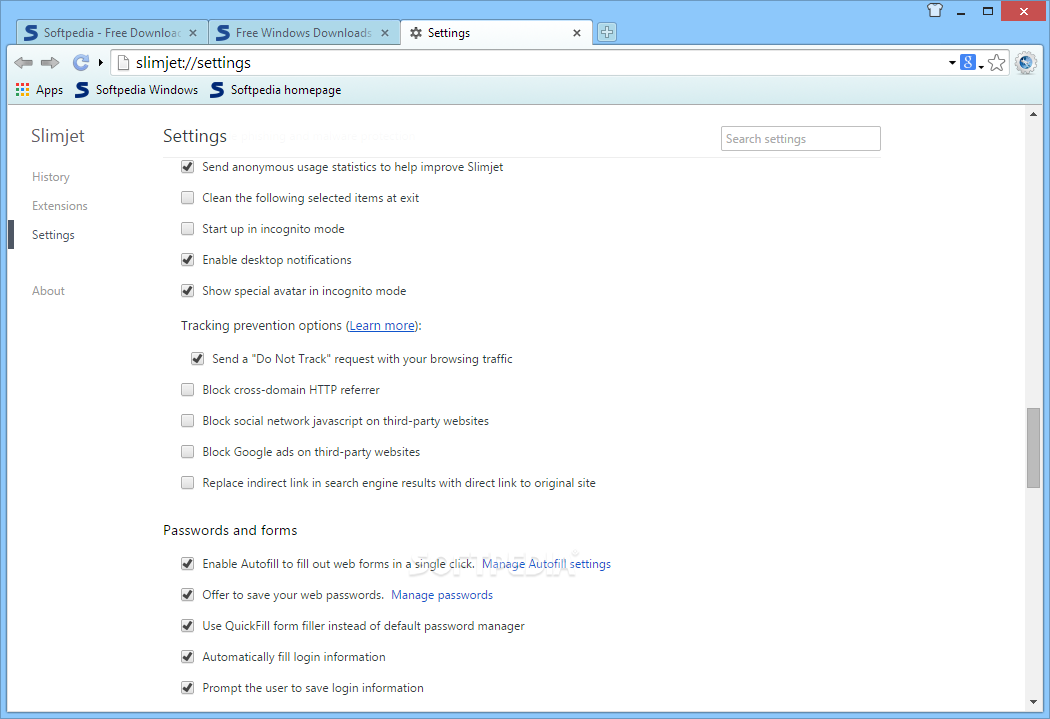
Task: Open the Learn more link
Action: pyautogui.click(x=382, y=325)
